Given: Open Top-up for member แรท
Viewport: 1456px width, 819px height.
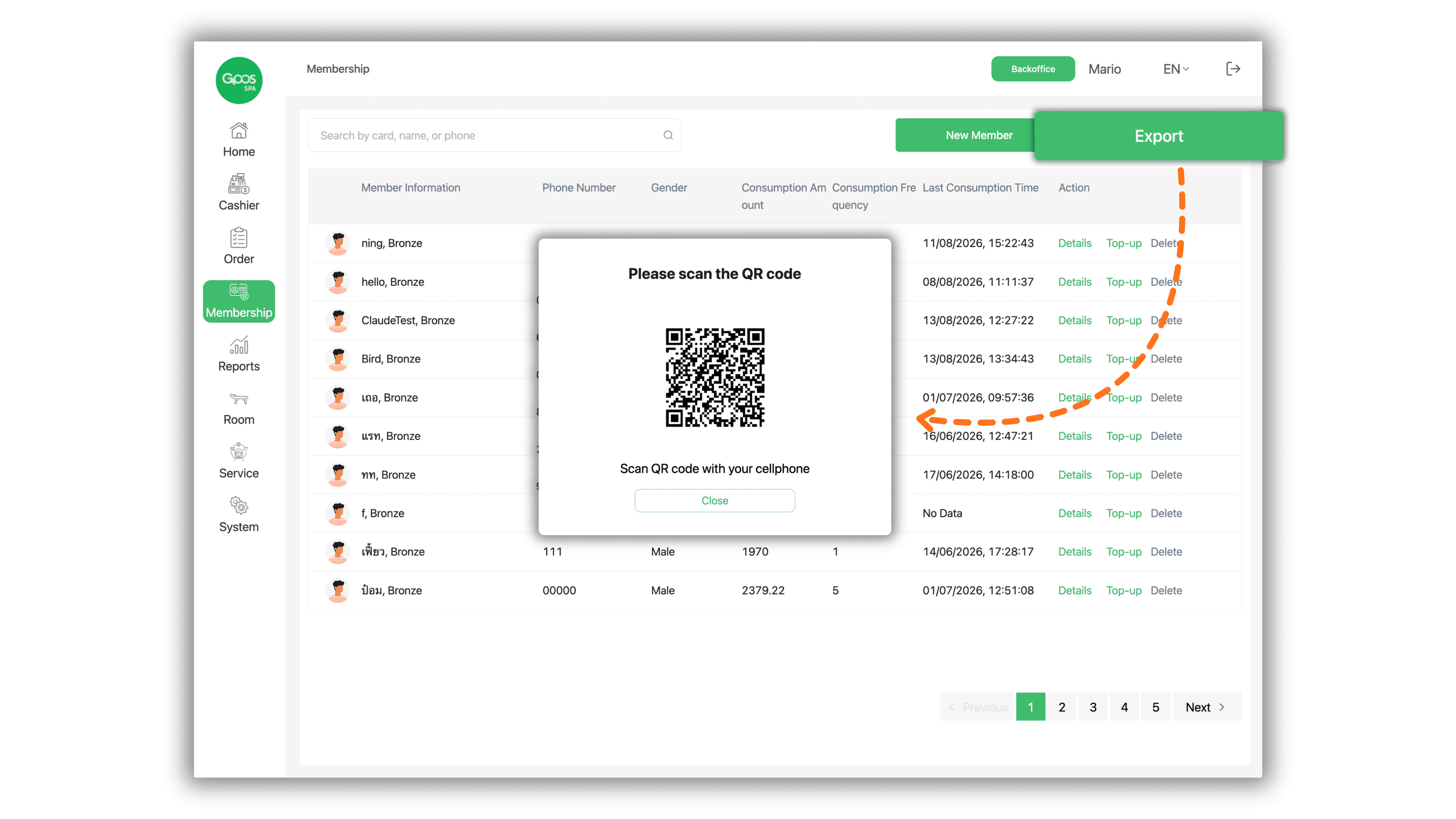Looking at the screenshot, I should tap(1123, 436).
